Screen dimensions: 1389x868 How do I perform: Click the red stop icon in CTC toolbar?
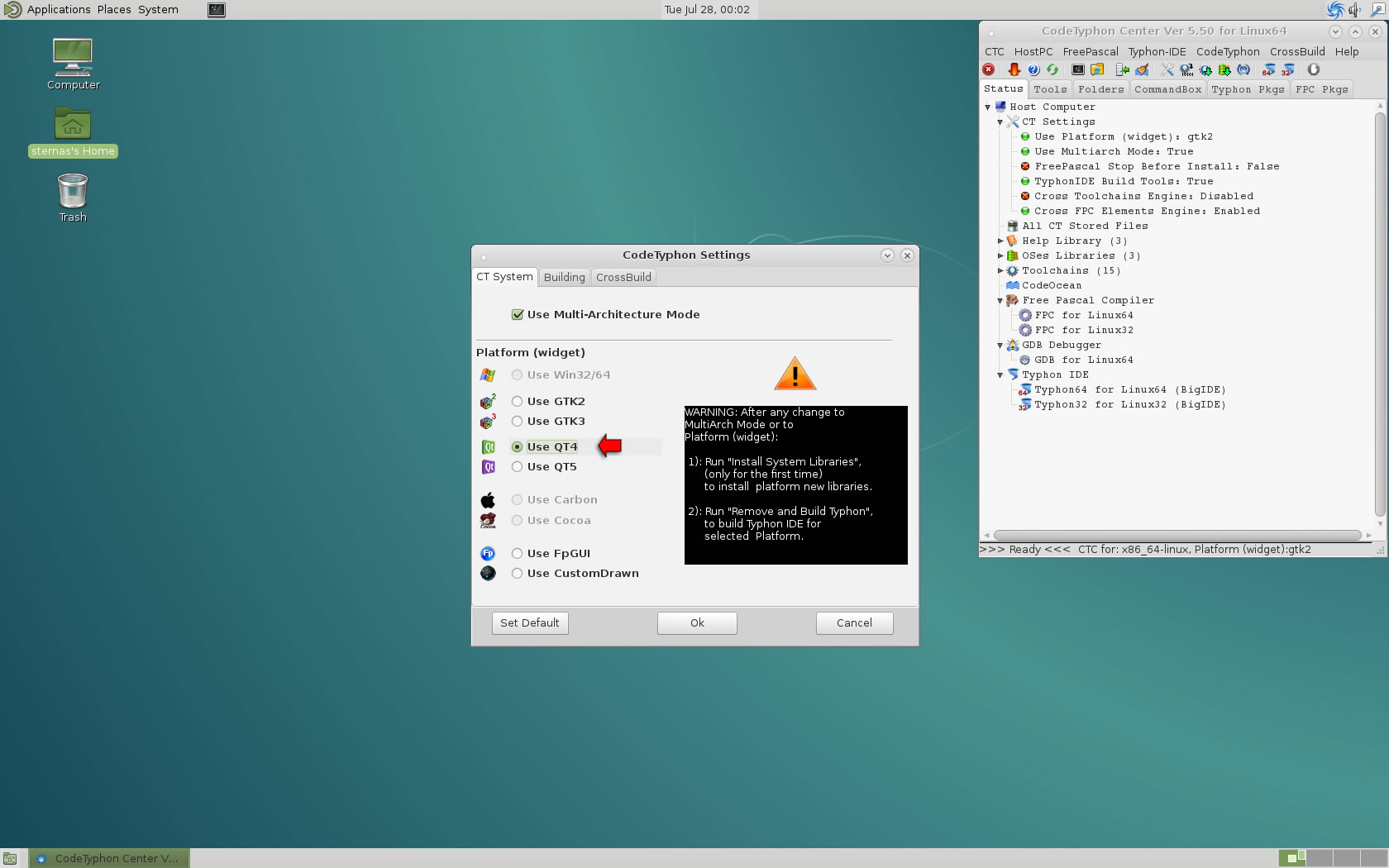(x=988, y=70)
